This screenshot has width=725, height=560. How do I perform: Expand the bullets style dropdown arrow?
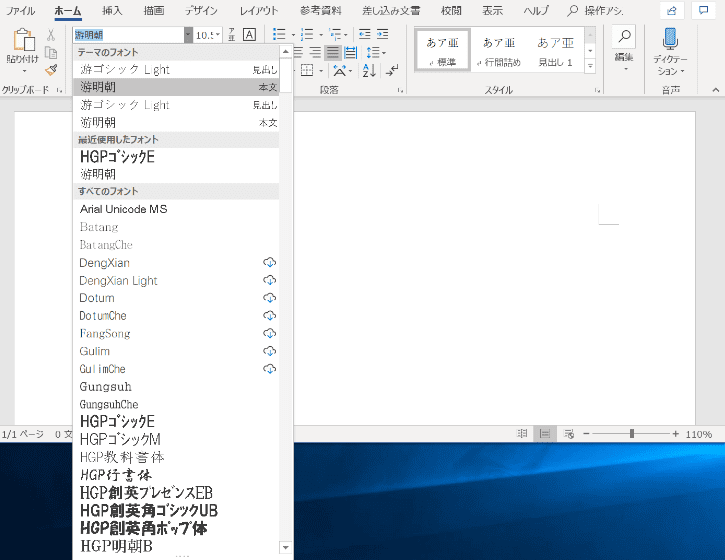(293, 35)
